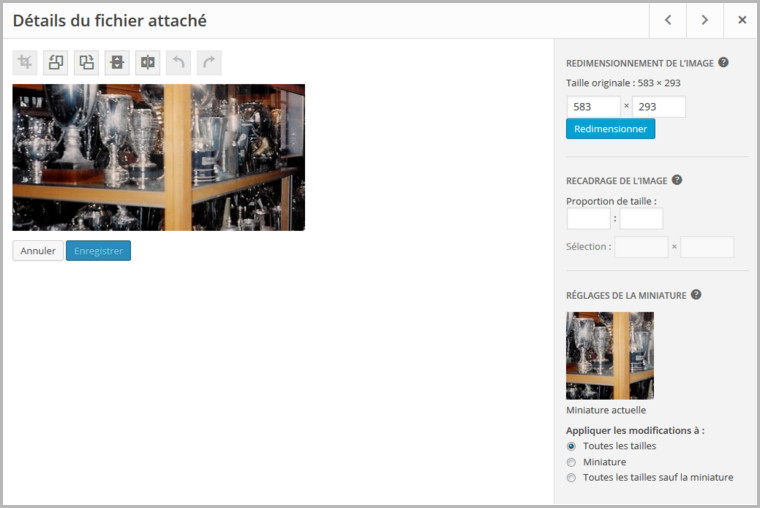The height and width of the screenshot is (508, 760).
Task: Click the second Sélection size field
Action: click(707, 247)
